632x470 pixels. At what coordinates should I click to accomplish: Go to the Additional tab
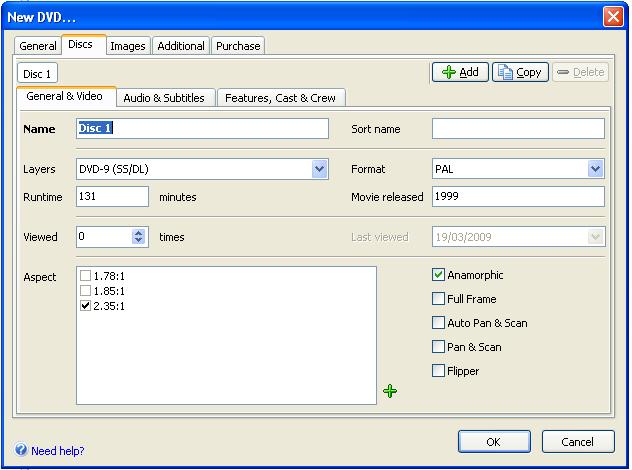(x=181, y=46)
